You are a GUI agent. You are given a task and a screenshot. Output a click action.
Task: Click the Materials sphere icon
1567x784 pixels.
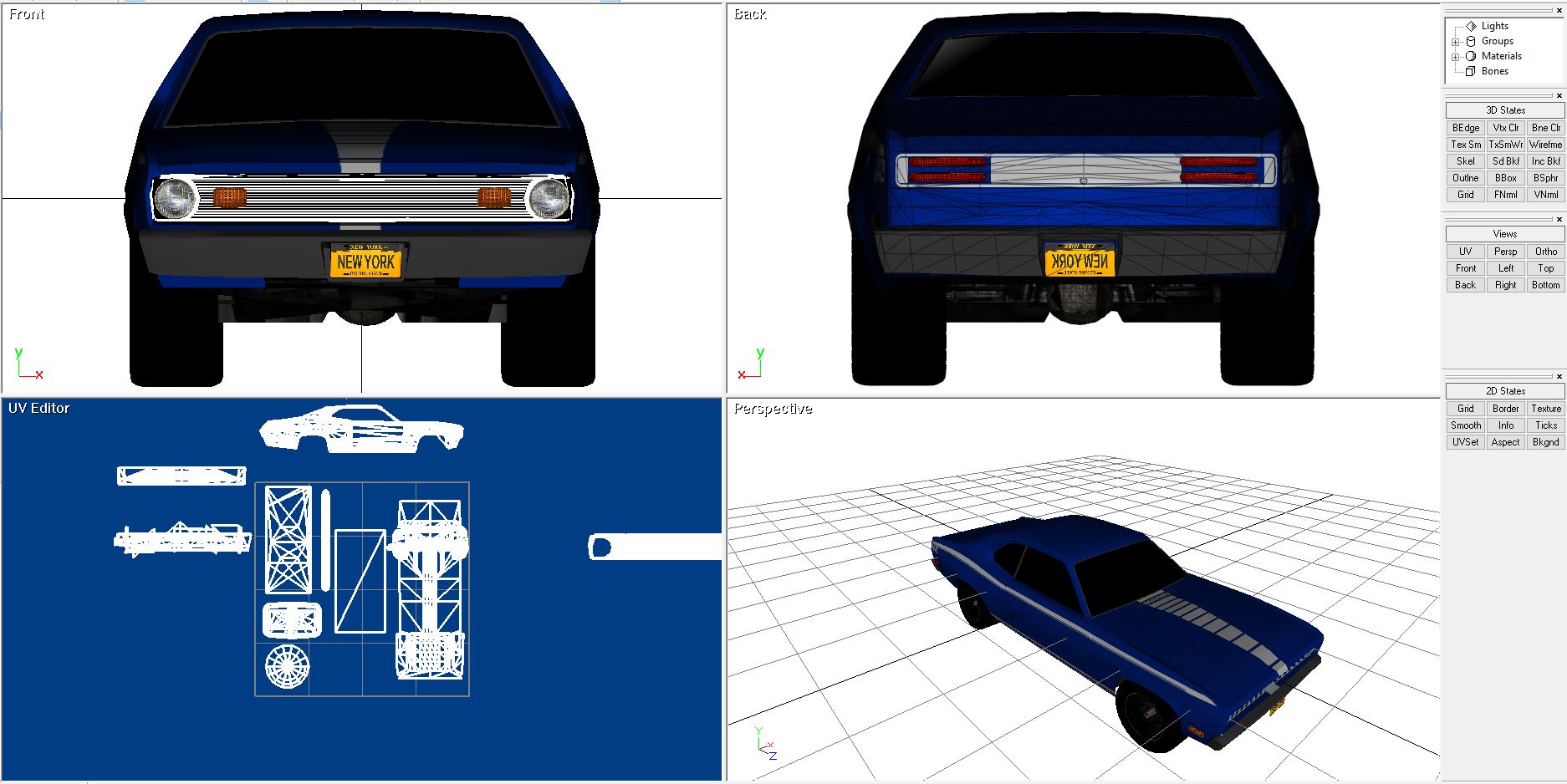point(1471,56)
